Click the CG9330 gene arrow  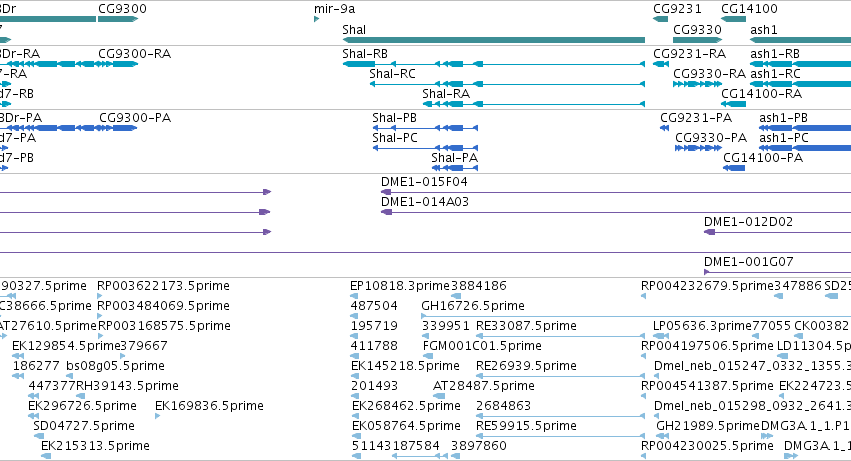(x=697, y=40)
